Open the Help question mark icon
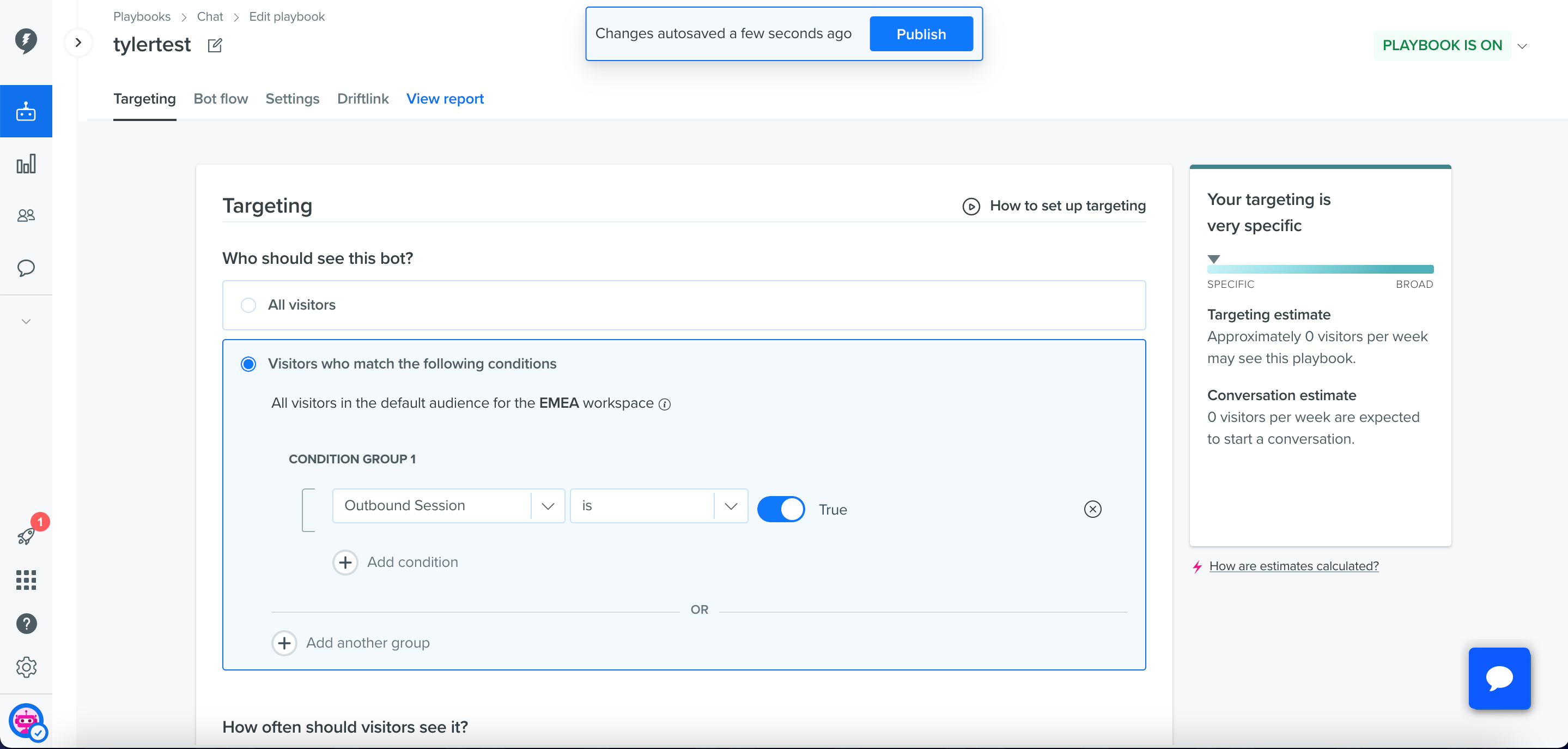 point(26,624)
